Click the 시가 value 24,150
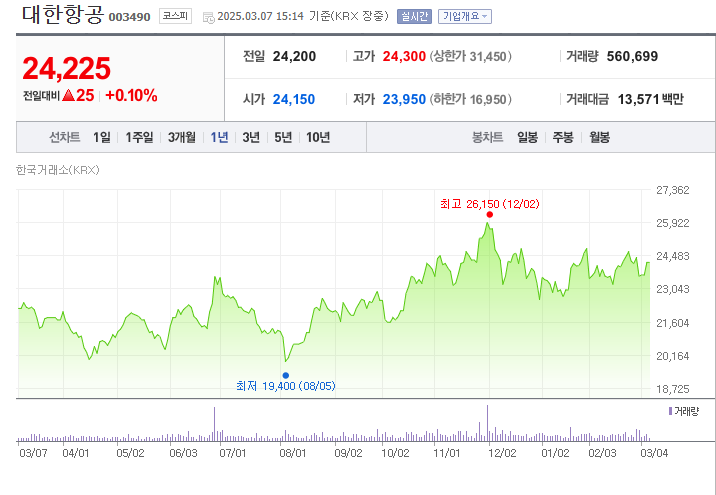Screen dimensions: 716x495 294,99
